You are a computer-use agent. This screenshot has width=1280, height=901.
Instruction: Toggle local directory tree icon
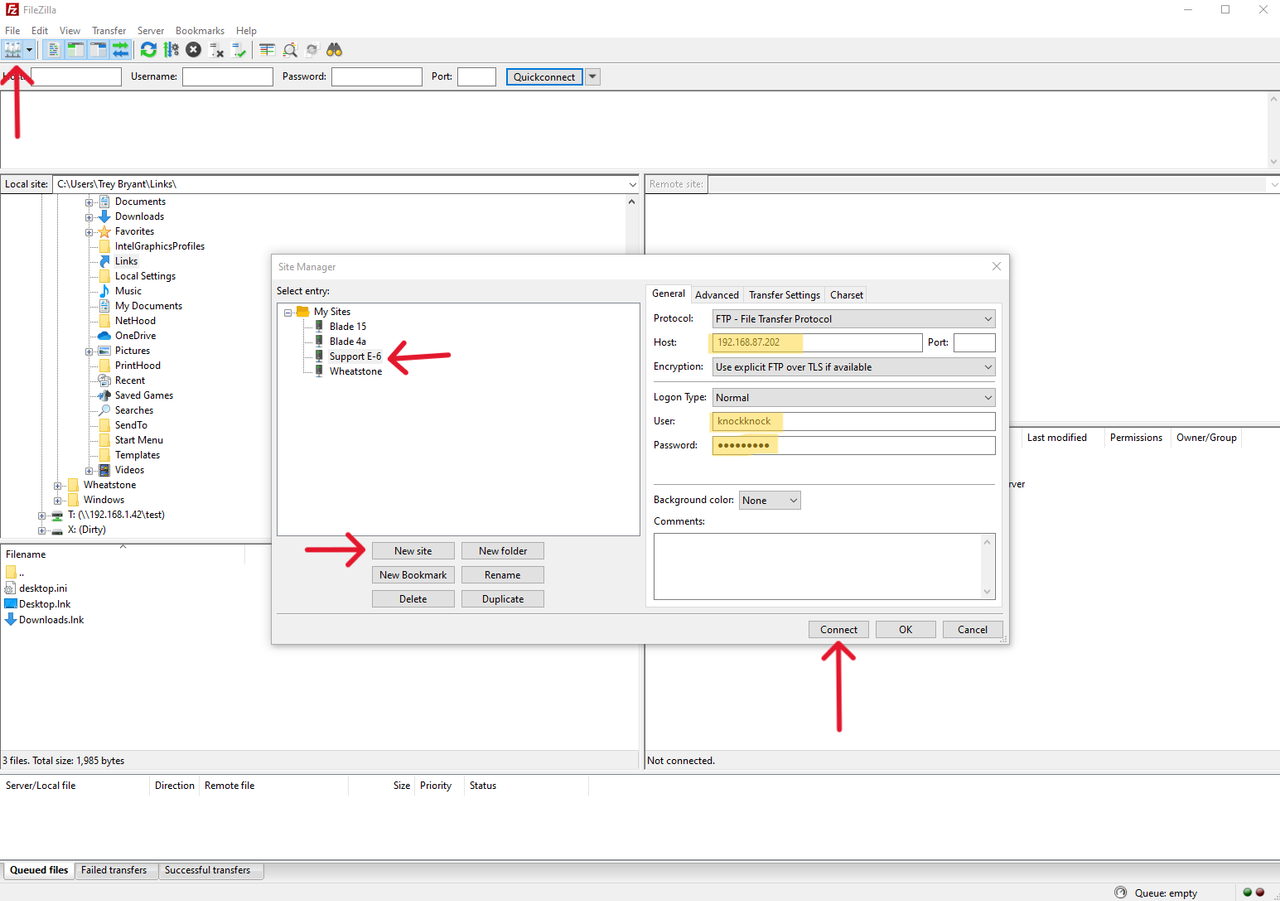pos(75,49)
